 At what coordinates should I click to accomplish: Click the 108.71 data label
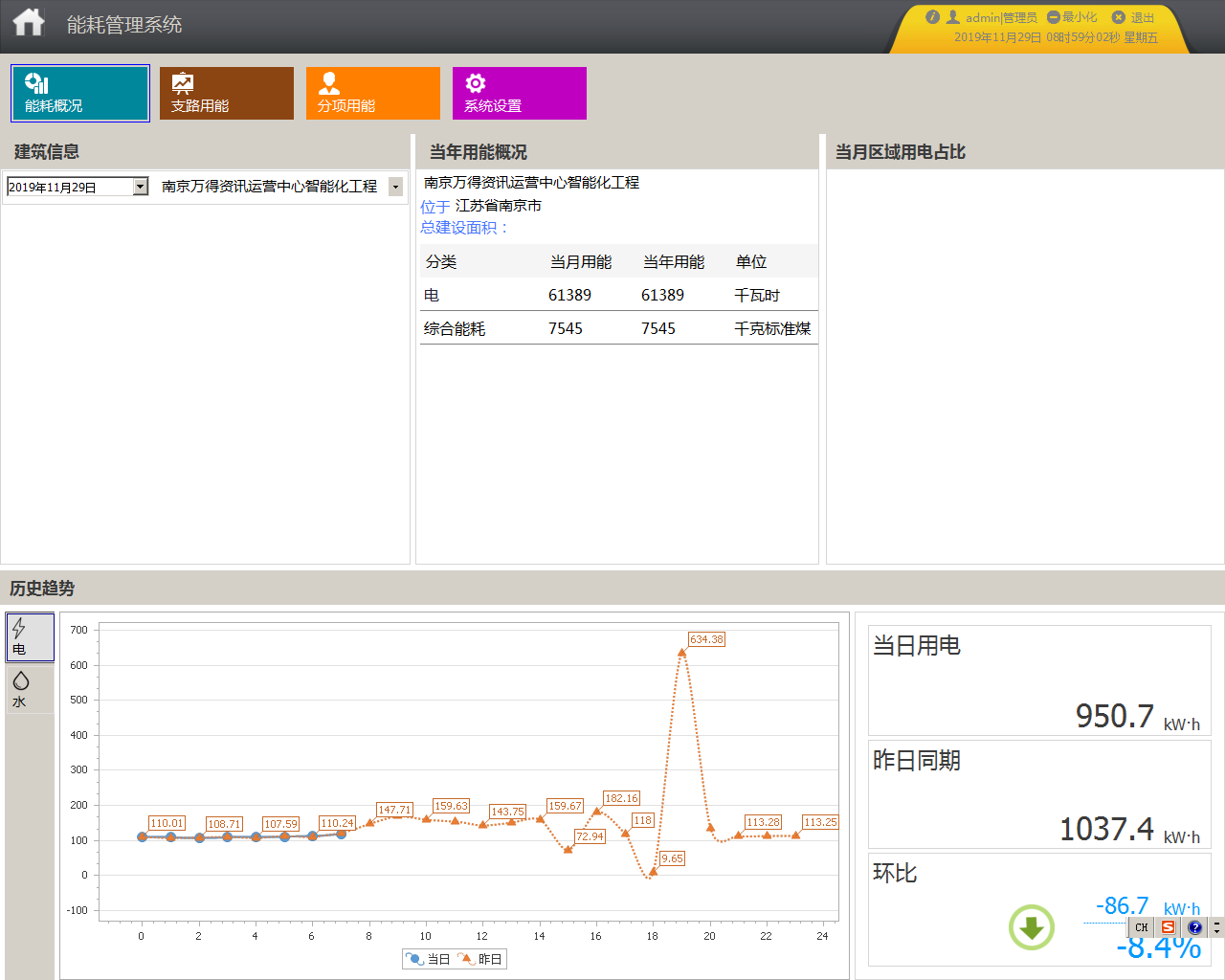click(x=224, y=824)
